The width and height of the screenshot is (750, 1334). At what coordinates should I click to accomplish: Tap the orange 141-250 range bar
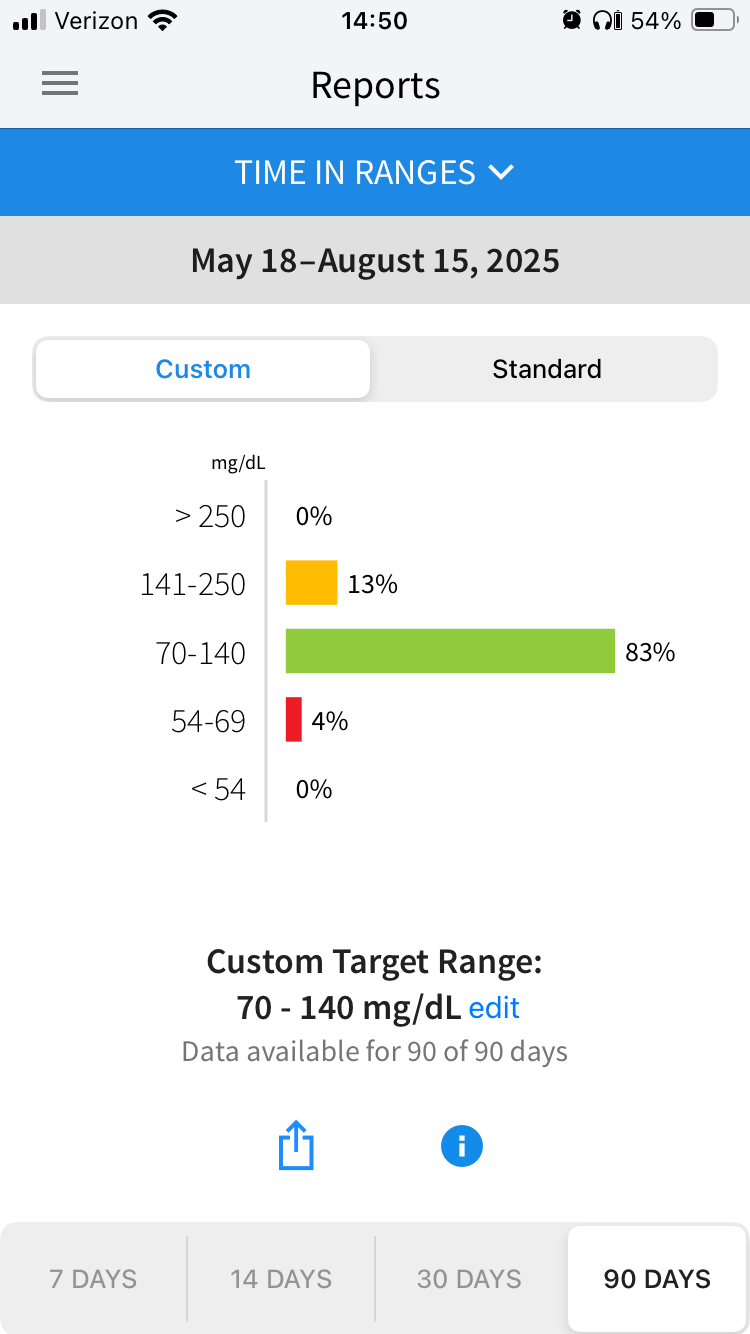pos(312,583)
